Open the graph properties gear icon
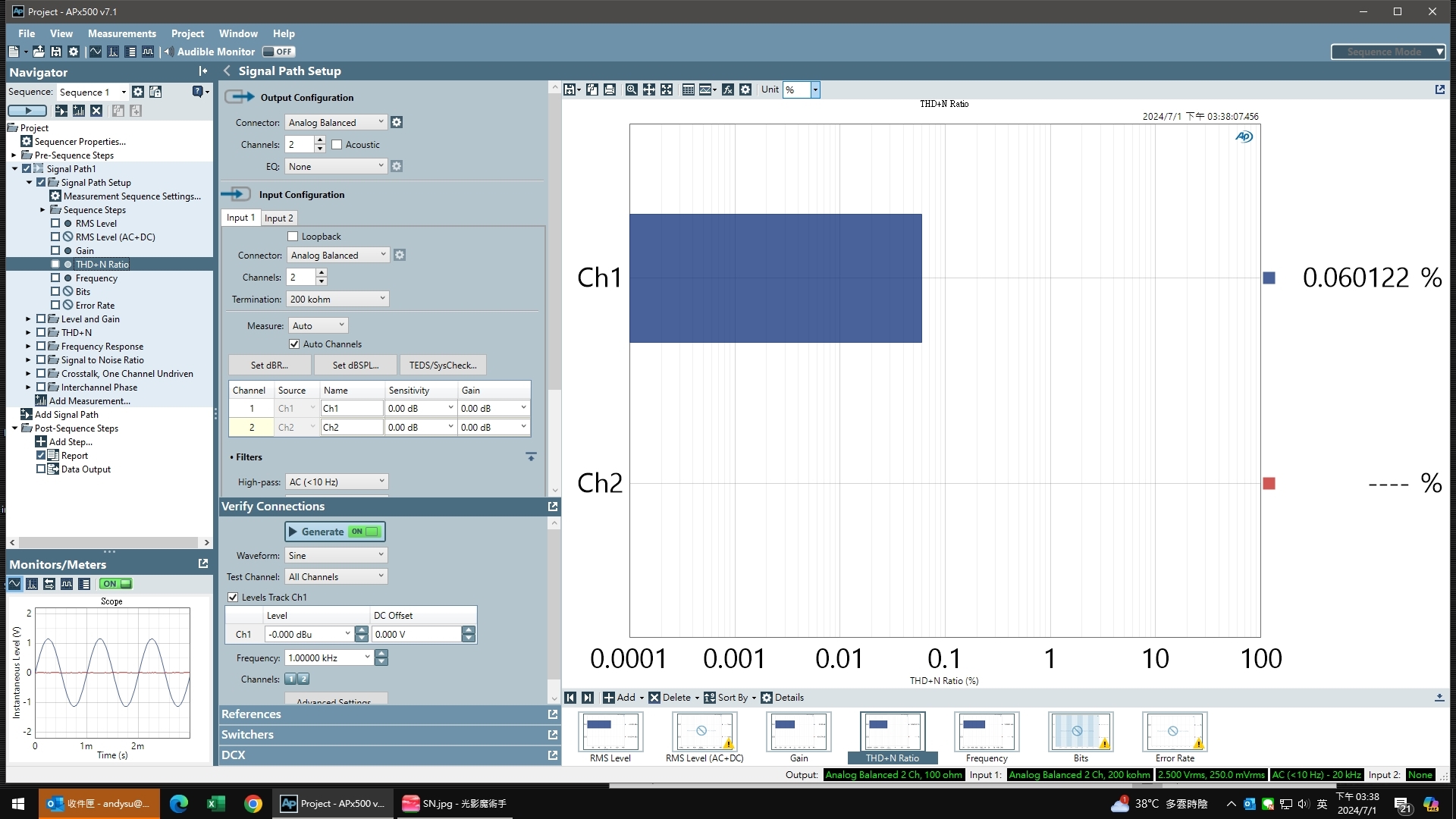The height and width of the screenshot is (819, 1456). [745, 89]
